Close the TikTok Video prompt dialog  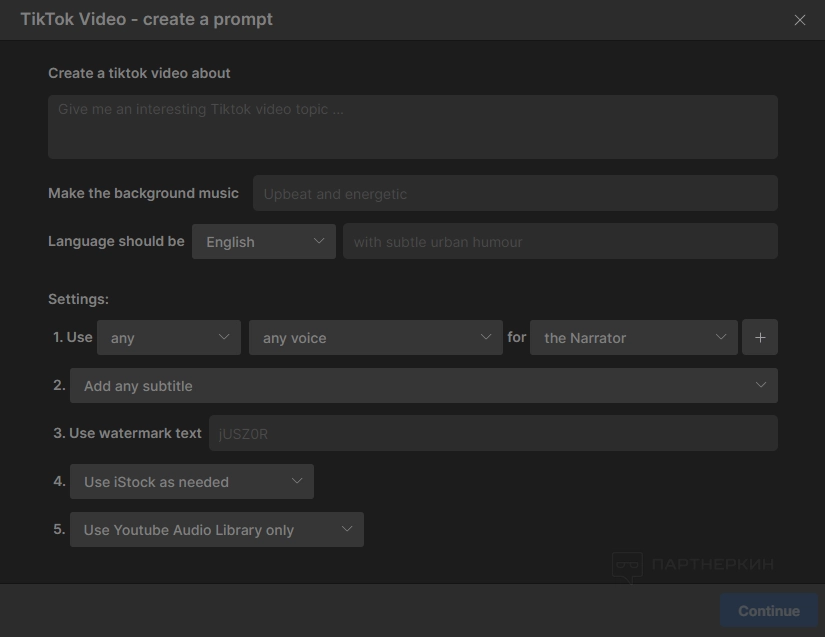click(x=800, y=20)
